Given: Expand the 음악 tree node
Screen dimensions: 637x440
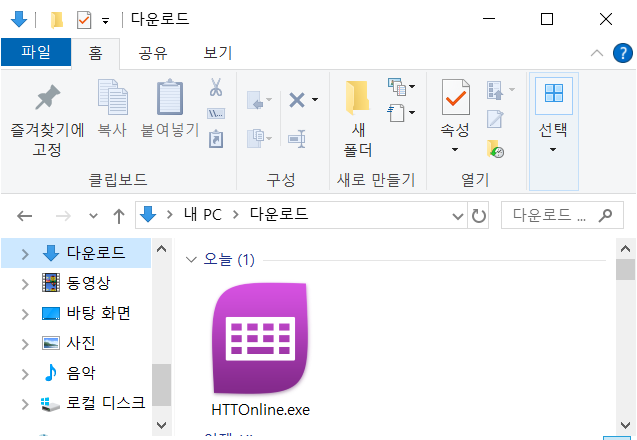Looking at the screenshot, I should pyautogui.click(x=25, y=374).
